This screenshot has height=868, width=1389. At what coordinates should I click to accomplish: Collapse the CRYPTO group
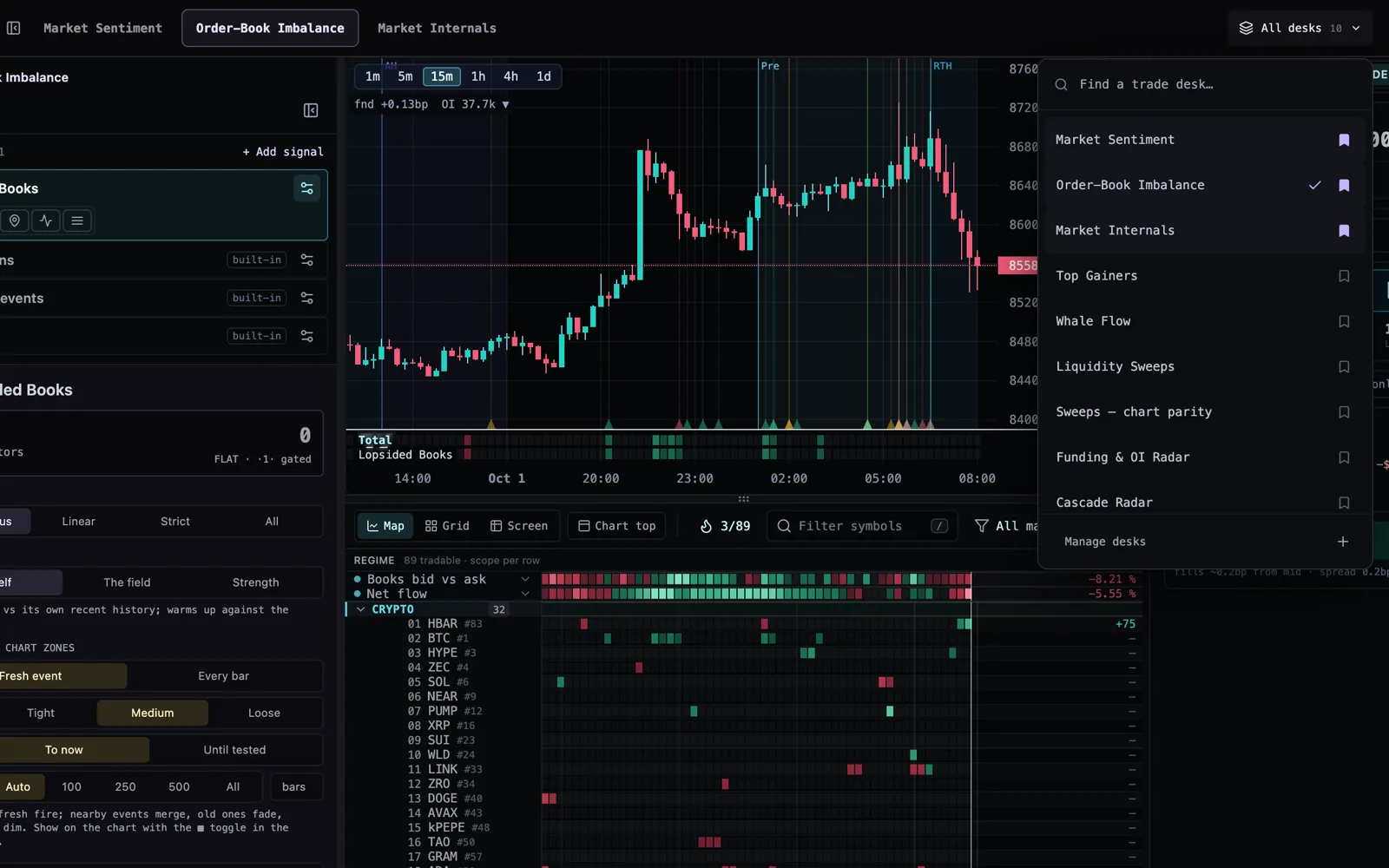[x=361, y=609]
